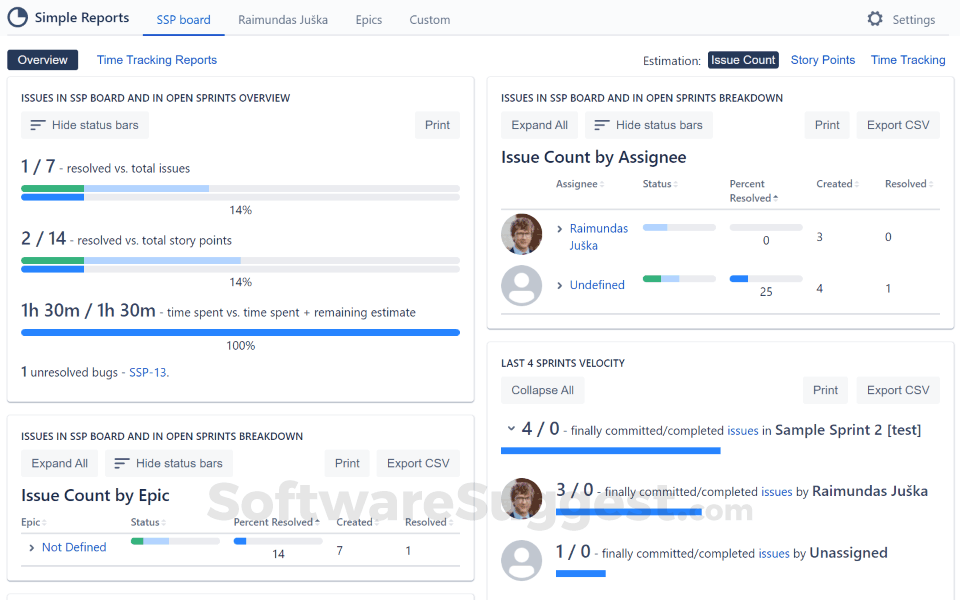
Task: Select Issue Count estimation mode
Action: (x=743, y=60)
